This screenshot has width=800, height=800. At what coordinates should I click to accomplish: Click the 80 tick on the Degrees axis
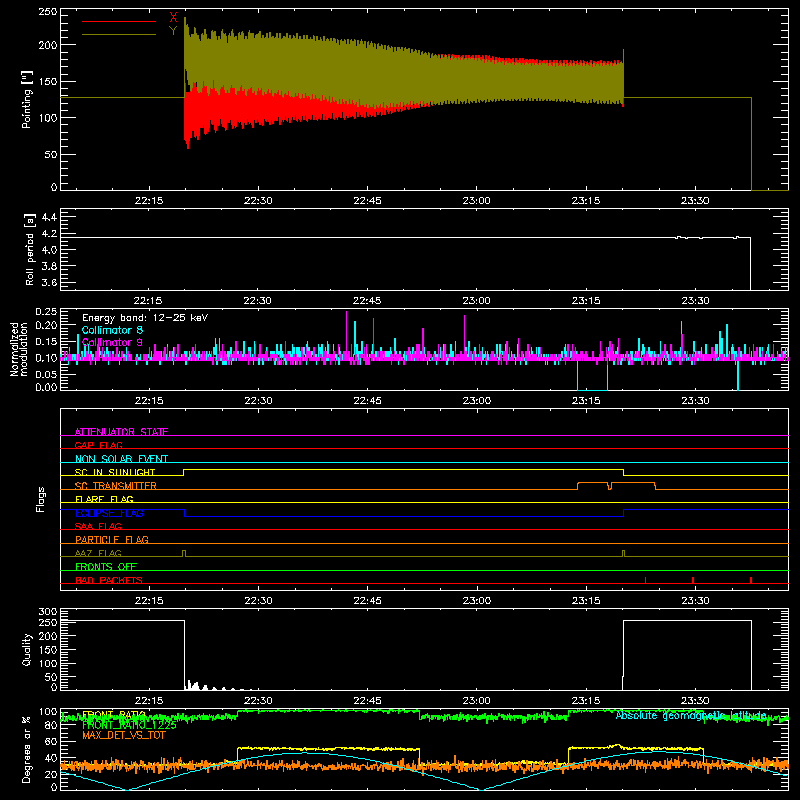(51, 725)
